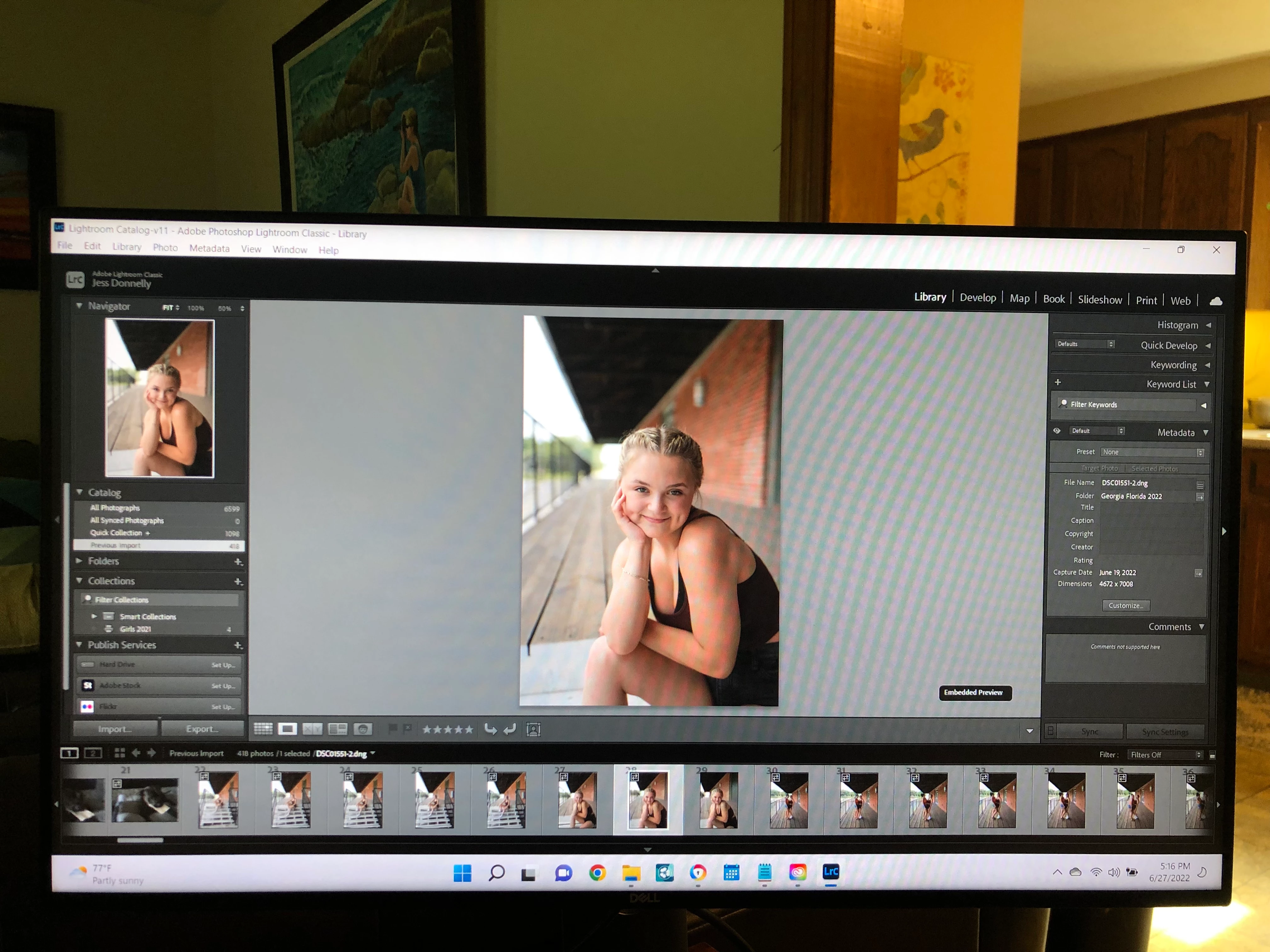Viewport: 1270px width, 952px height.
Task: Rotate the photo counter-clockwise
Action: 490,729
